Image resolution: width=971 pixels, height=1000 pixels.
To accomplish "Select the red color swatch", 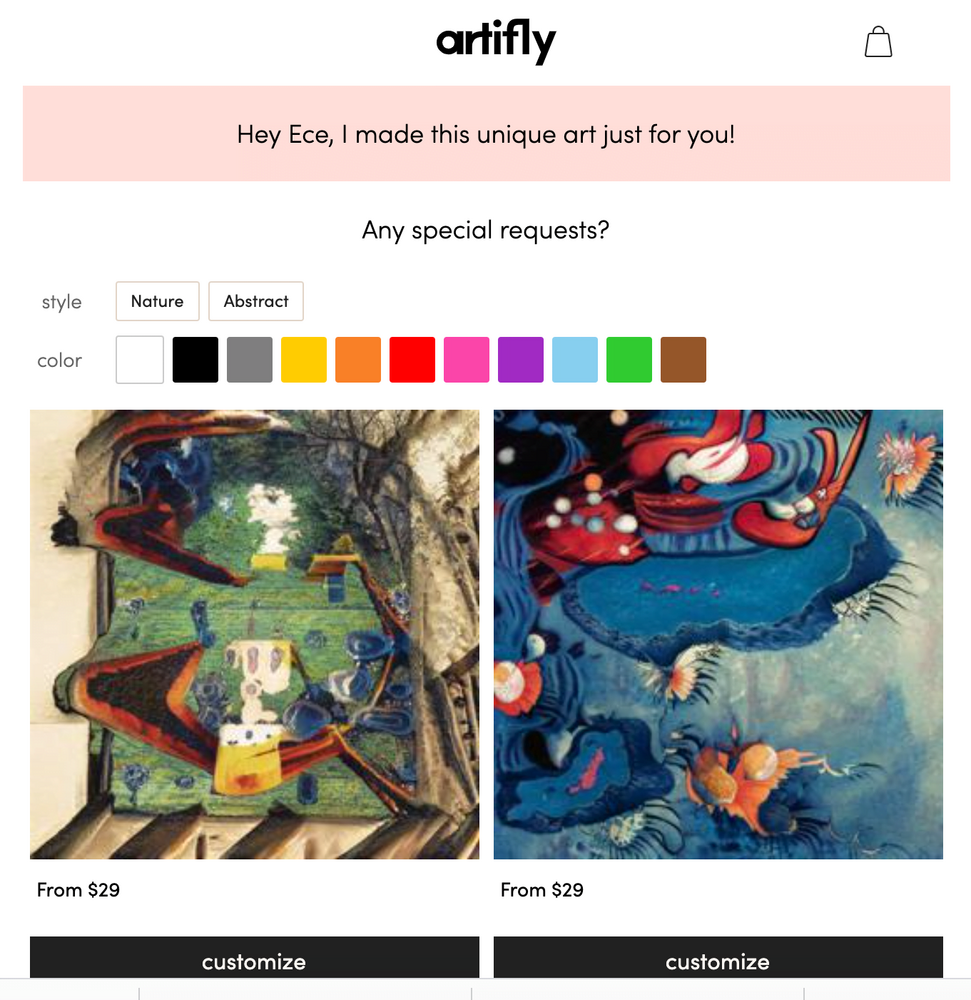I will pyautogui.click(x=412, y=360).
